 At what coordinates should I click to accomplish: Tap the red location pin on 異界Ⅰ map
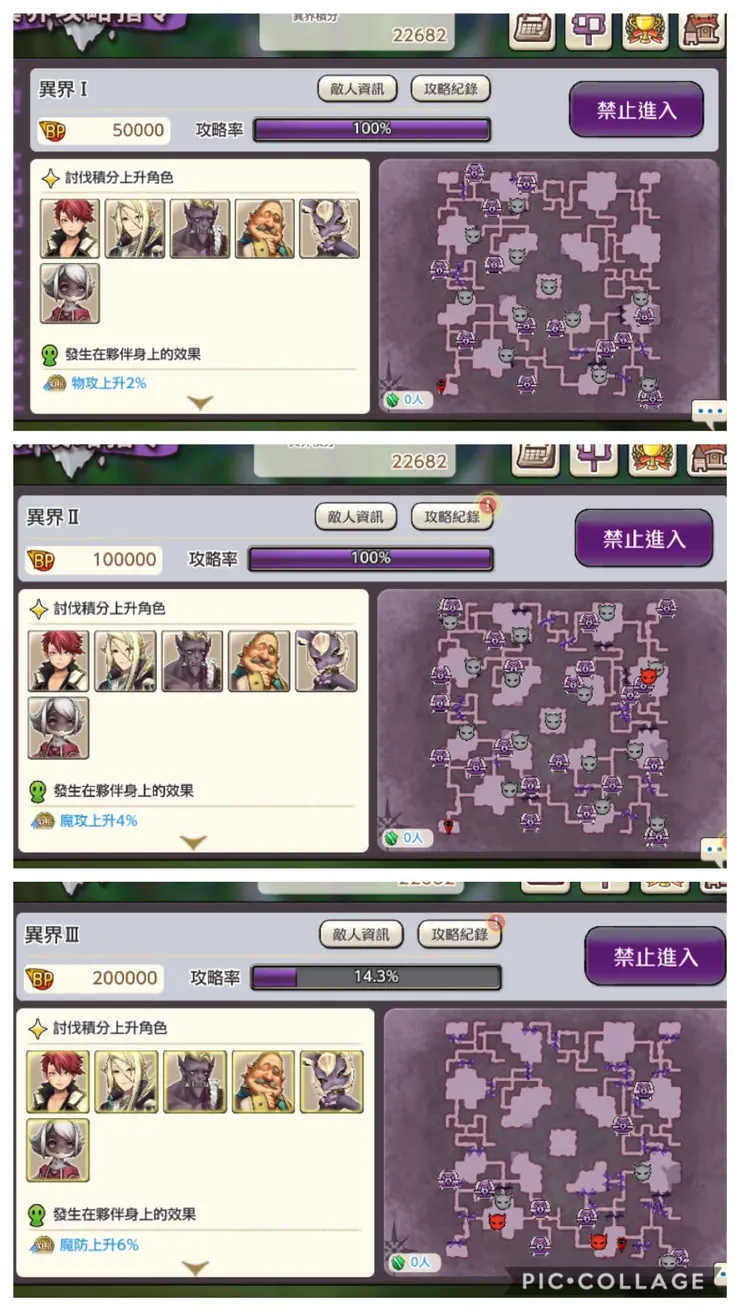click(x=442, y=385)
